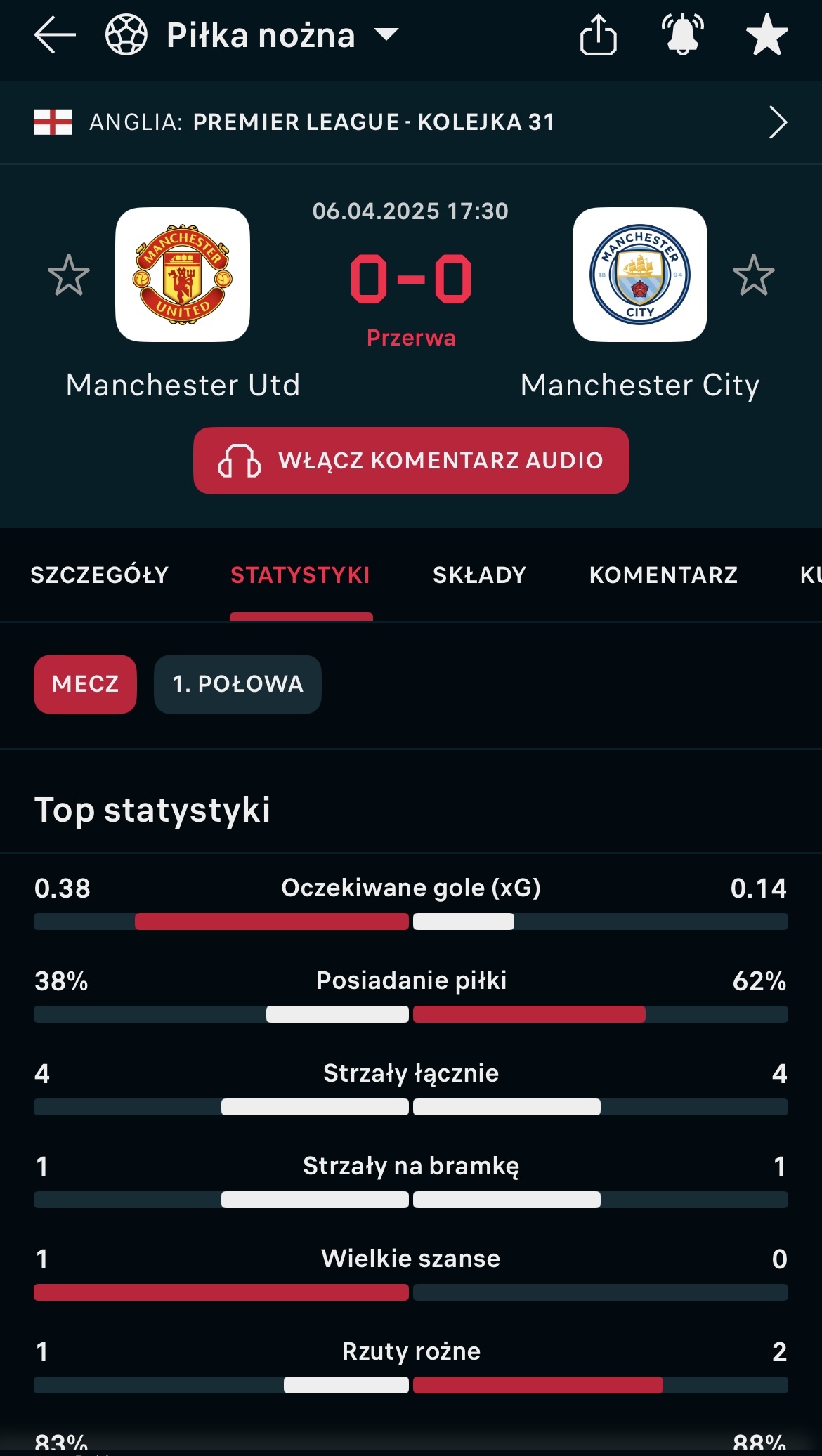This screenshot has height=1456, width=822.
Task: Toggle match notifications bell
Action: 682,35
